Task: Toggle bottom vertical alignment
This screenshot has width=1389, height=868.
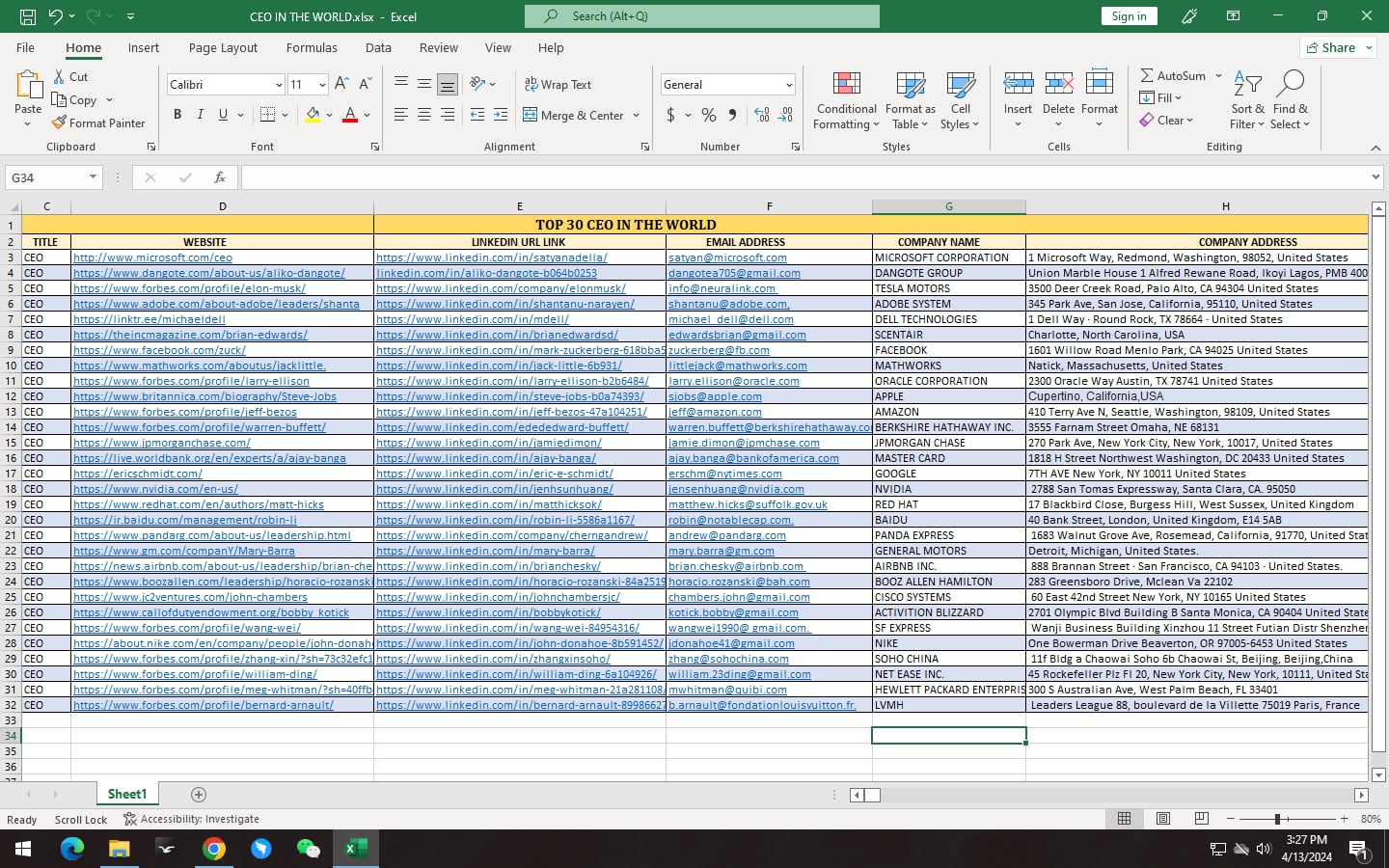Action: point(448,84)
